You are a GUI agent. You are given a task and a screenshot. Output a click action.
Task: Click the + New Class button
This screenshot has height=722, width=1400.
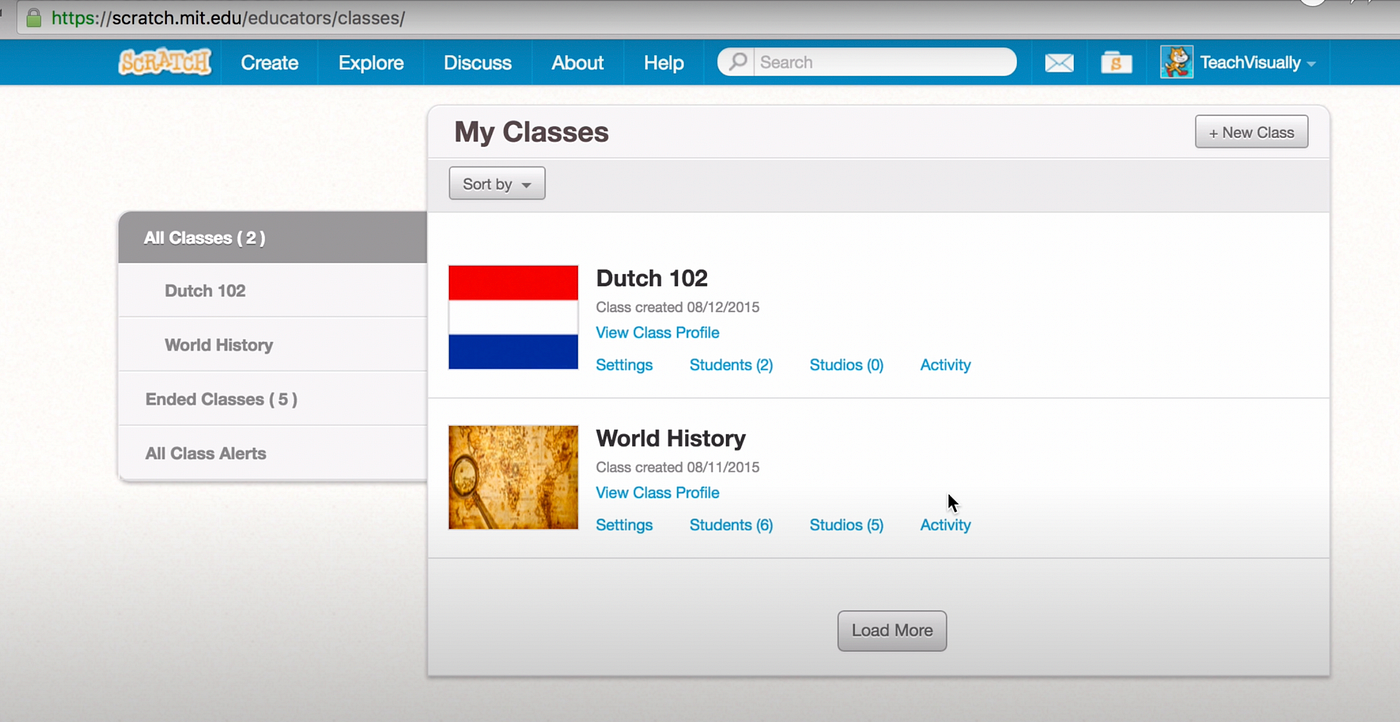pos(1251,132)
